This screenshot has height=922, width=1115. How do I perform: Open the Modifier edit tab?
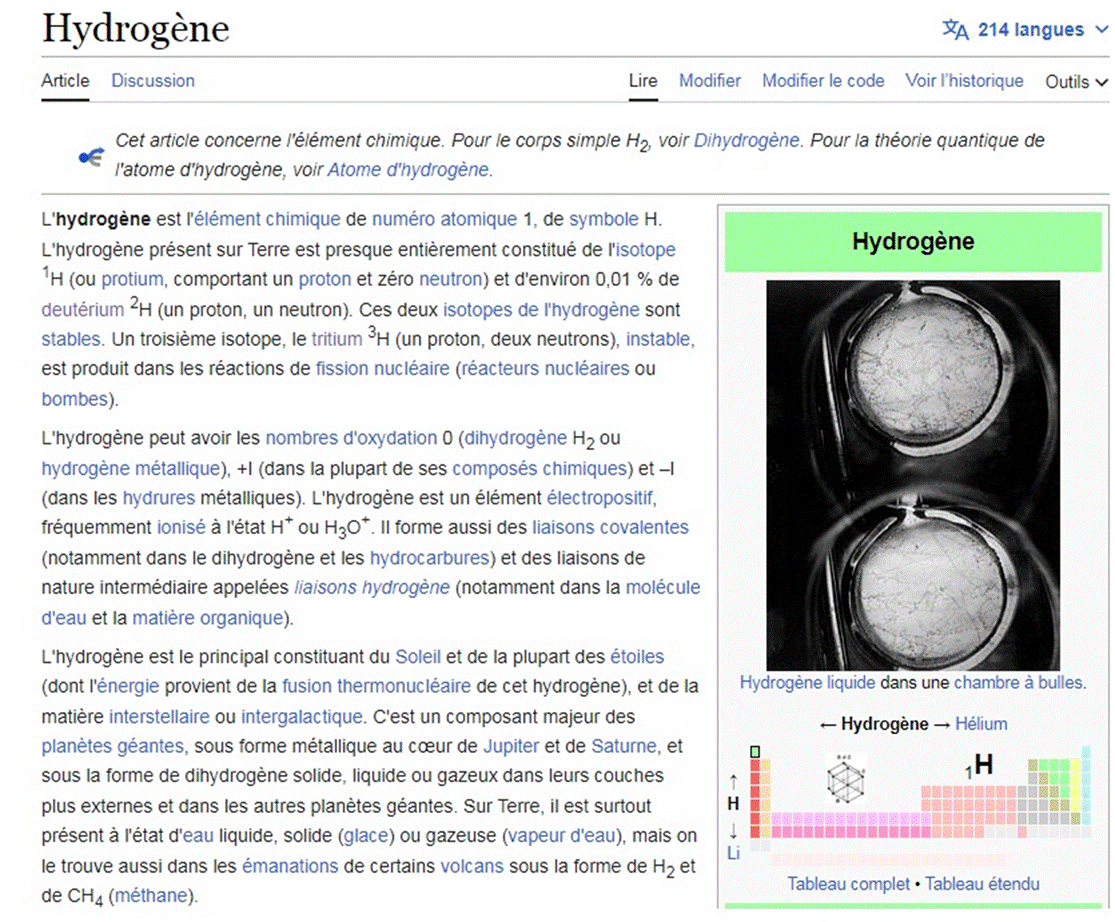point(710,80)
